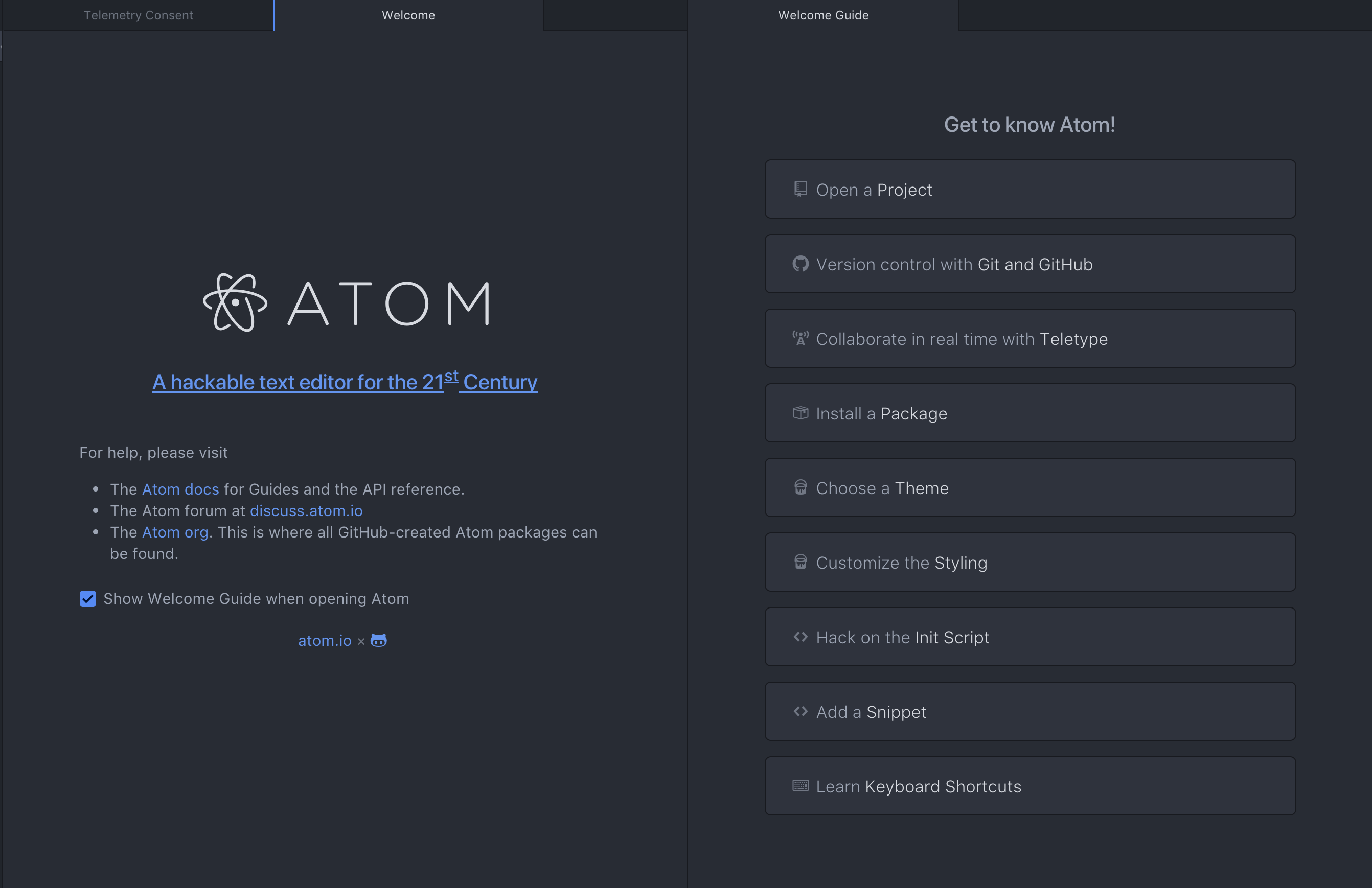The image size is (1372, 888).
Task: Uncheck Show Welcome Guide when opening Atom
Action: click(87, 599)
